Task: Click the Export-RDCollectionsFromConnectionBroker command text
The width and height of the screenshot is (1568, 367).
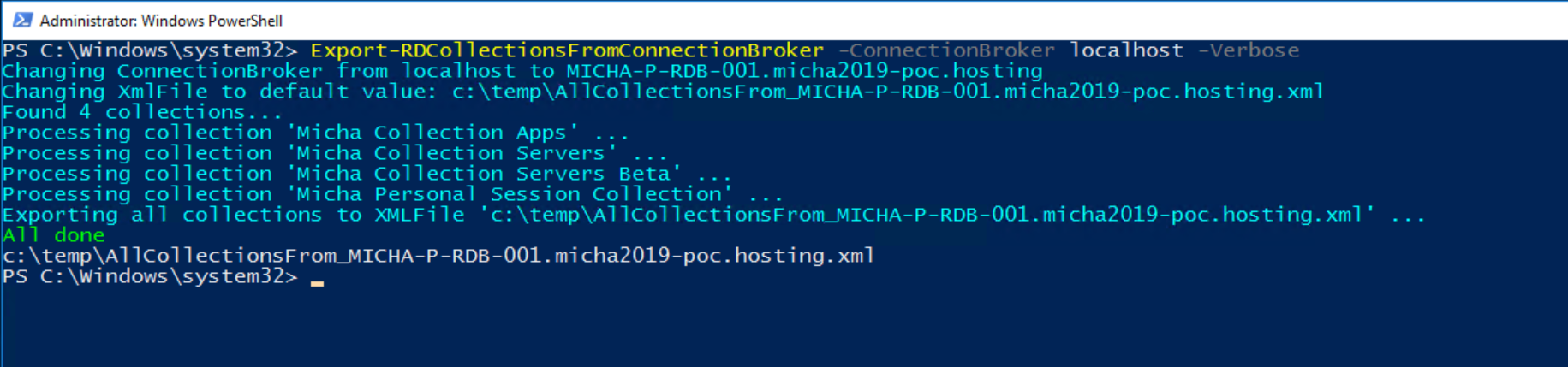Action: click(x=567, y=50)
